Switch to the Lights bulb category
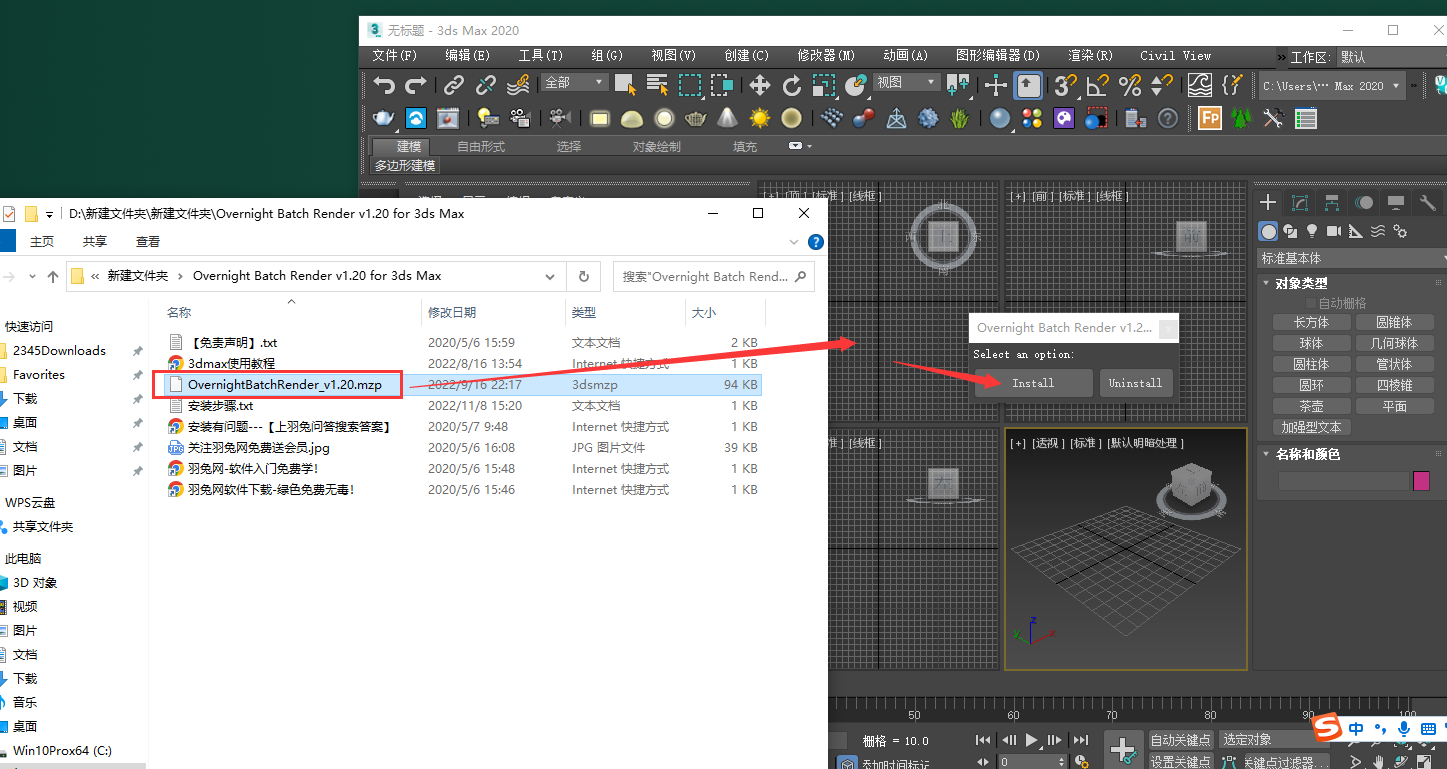Viewport: 1447px width, 769px height. tap(1312, 231)
